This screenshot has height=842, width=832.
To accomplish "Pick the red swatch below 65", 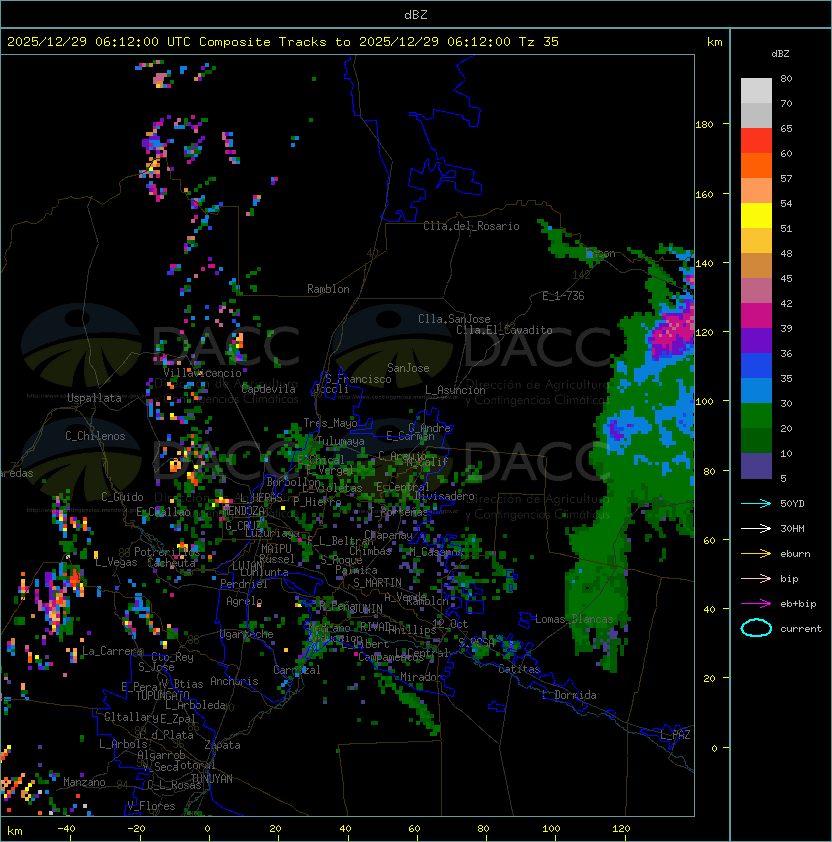I will point(756,141).
